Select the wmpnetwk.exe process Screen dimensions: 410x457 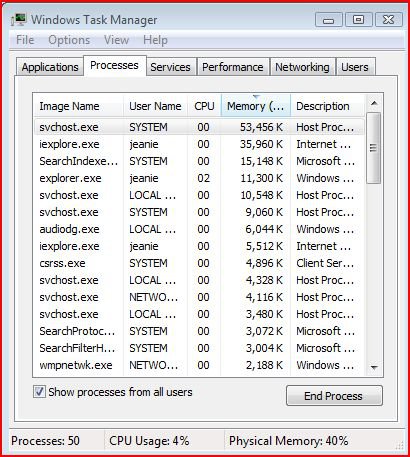(x=199, y=365)
